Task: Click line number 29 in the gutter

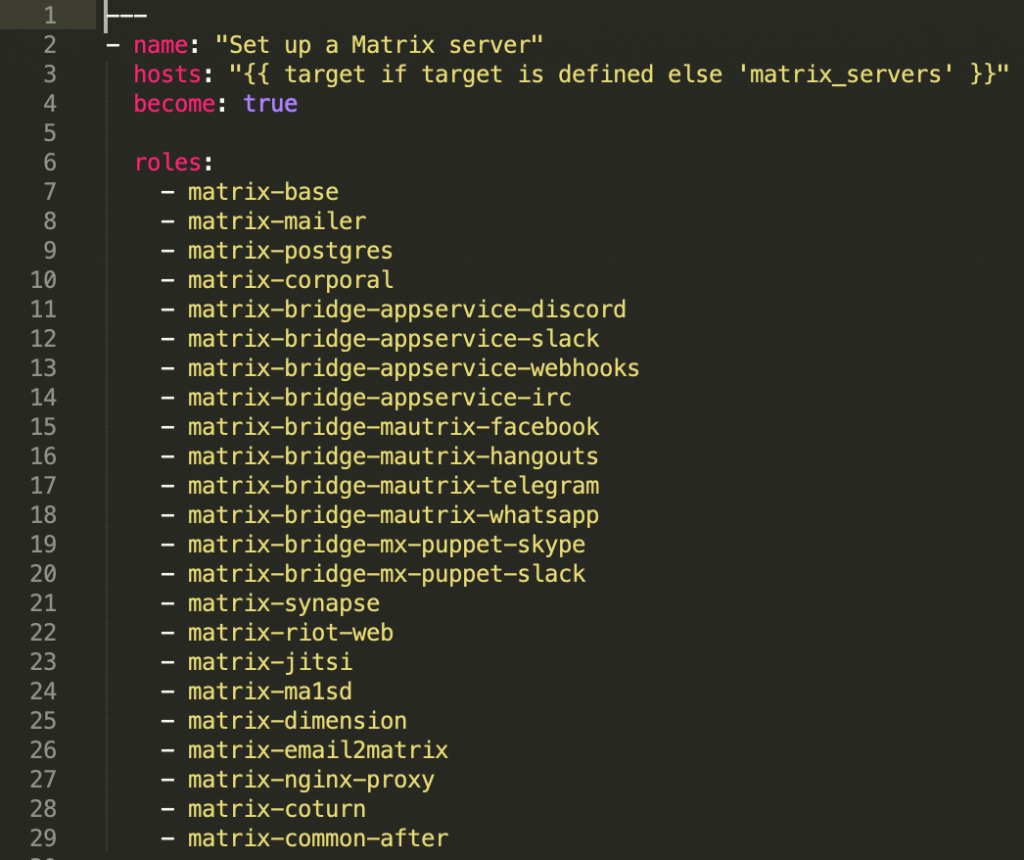Action: [43, 838]
